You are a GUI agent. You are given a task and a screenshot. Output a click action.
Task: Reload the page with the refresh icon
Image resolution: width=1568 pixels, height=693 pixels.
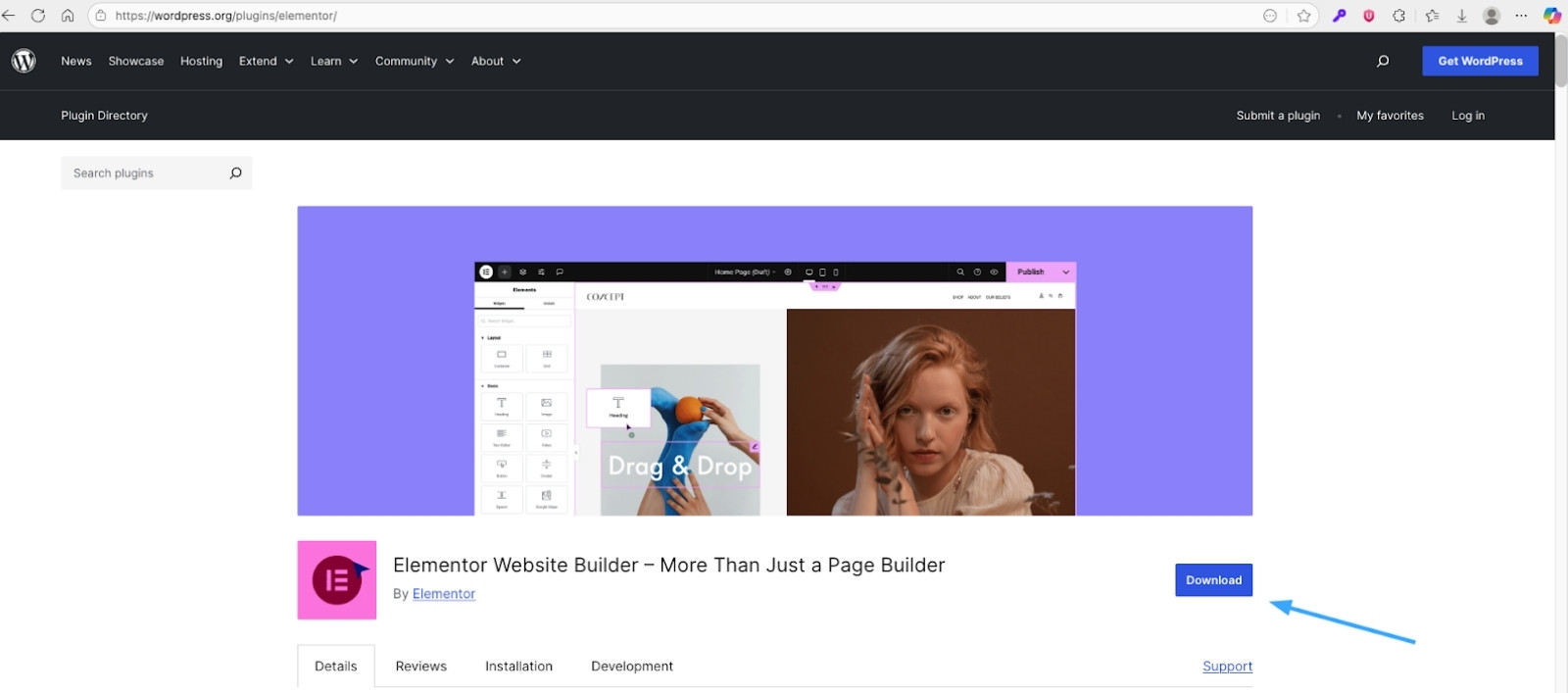38,16
